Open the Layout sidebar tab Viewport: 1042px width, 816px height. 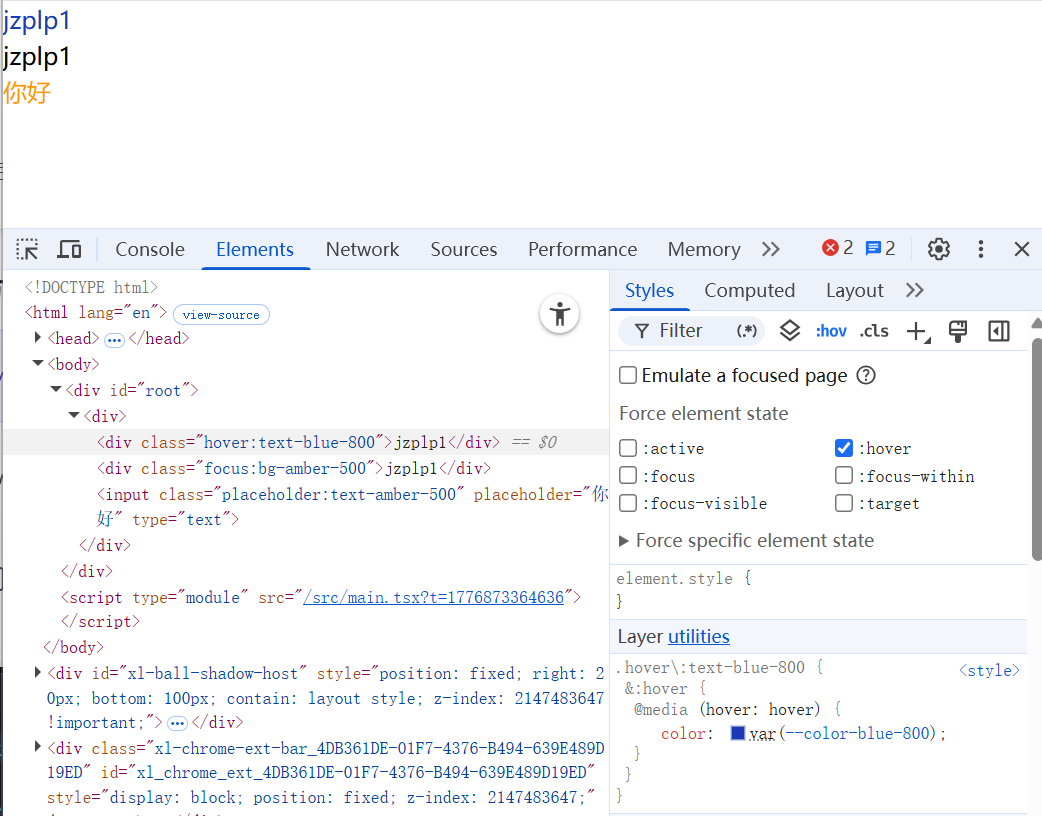[855, 290]
